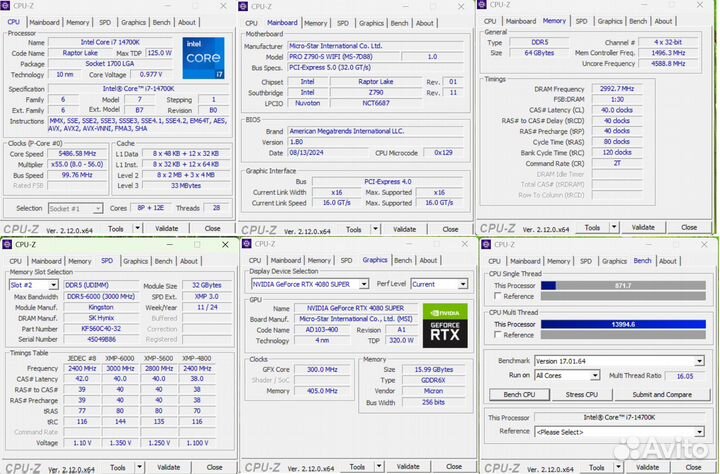Expand Tools arrow in the Graphics page window
Screen dimensions: 720x474
[x=379, y=467]
